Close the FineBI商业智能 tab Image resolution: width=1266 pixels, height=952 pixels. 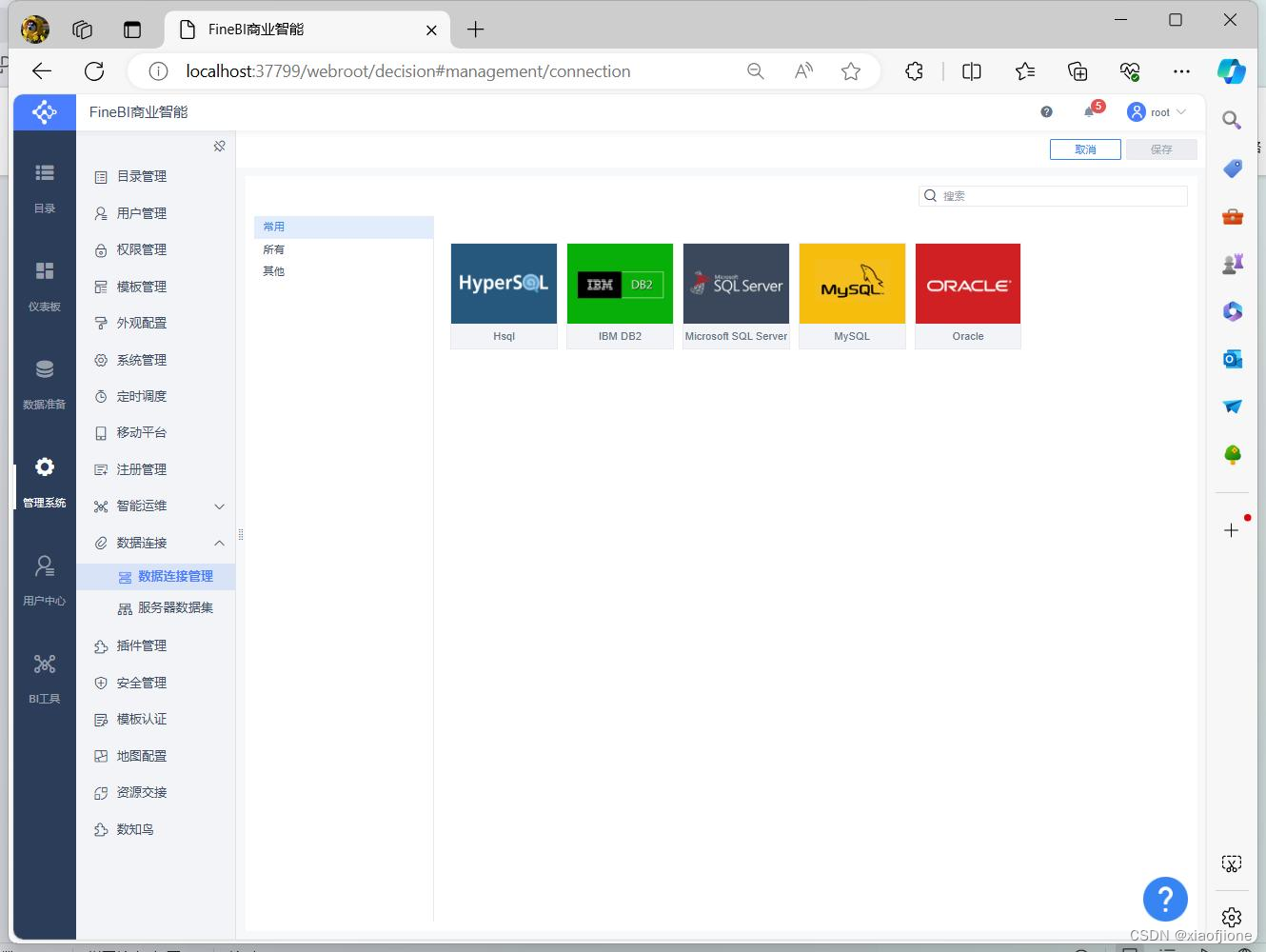pos(431,30)
